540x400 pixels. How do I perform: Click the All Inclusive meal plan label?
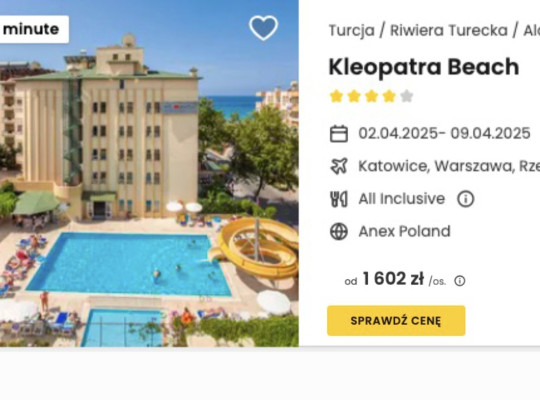[x=402, y=199]
